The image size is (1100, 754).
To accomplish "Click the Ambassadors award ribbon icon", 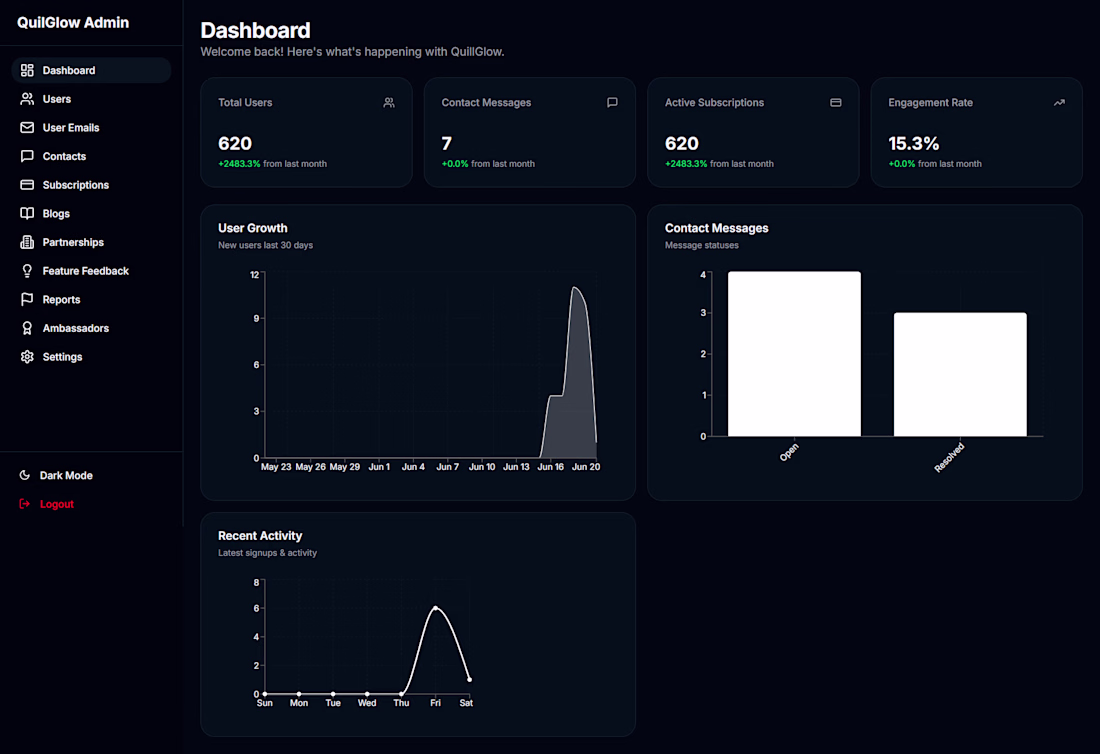I will click(27, 328).
